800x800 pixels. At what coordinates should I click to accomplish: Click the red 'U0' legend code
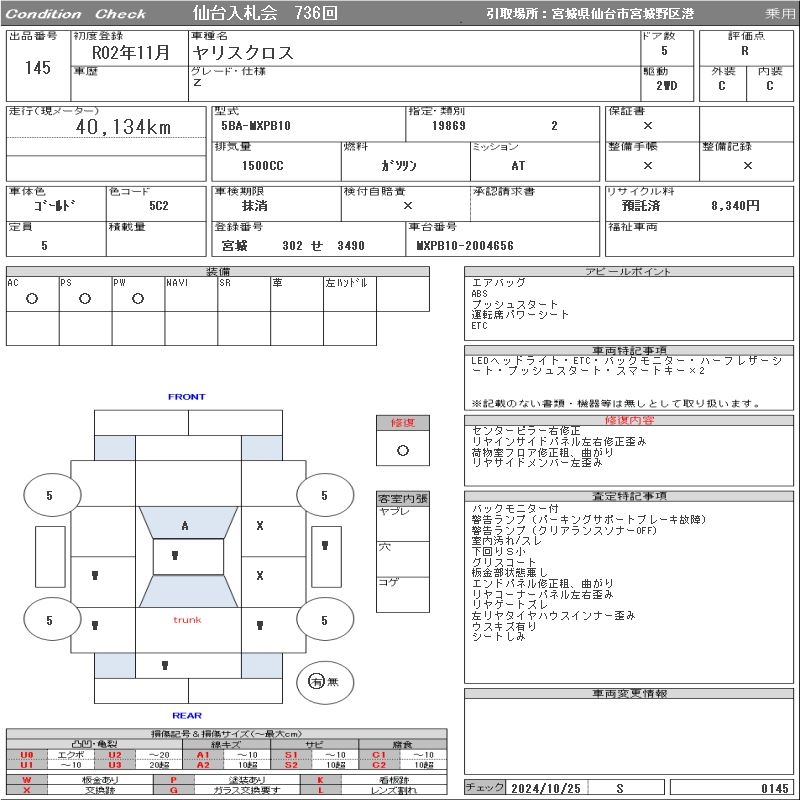[27, 755]
